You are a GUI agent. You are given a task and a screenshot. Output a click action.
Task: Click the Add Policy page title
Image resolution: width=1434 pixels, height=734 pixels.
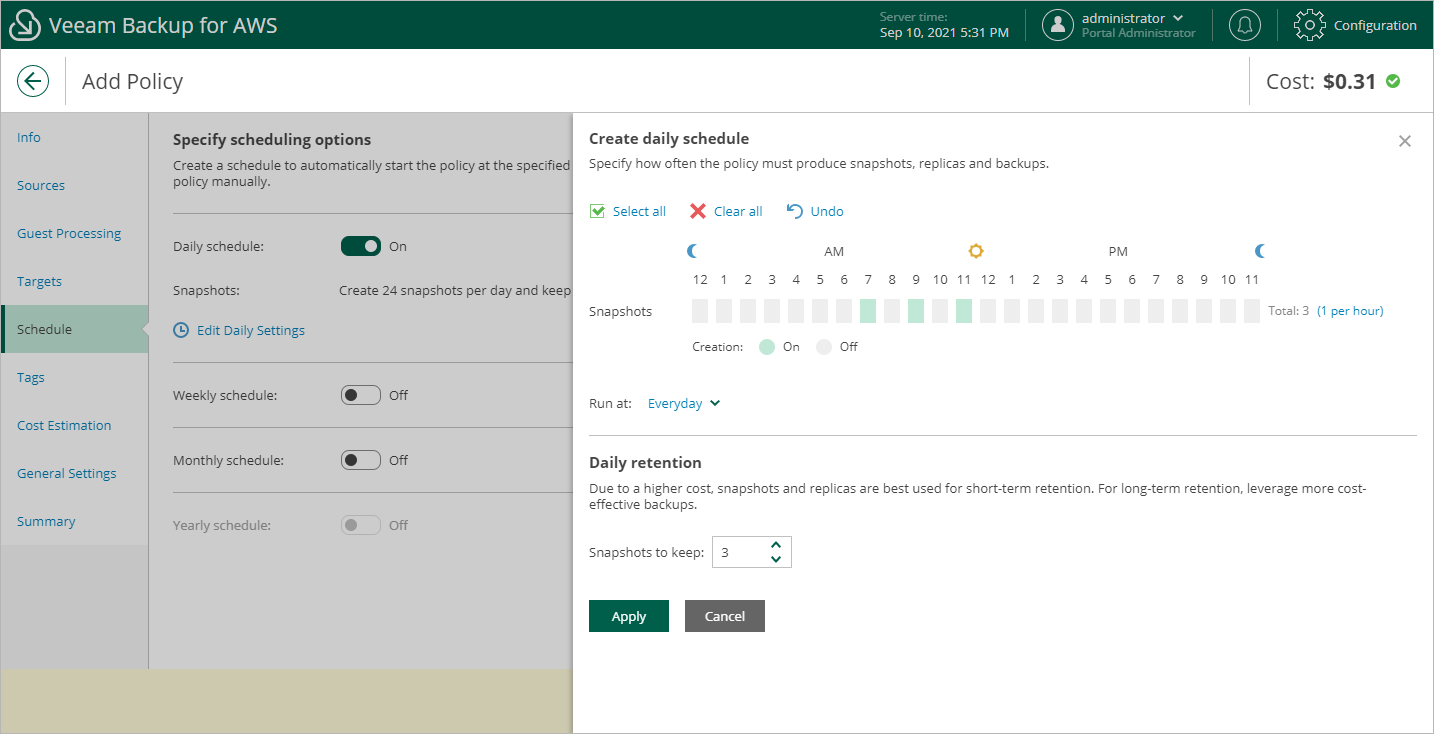pos(133,81)
